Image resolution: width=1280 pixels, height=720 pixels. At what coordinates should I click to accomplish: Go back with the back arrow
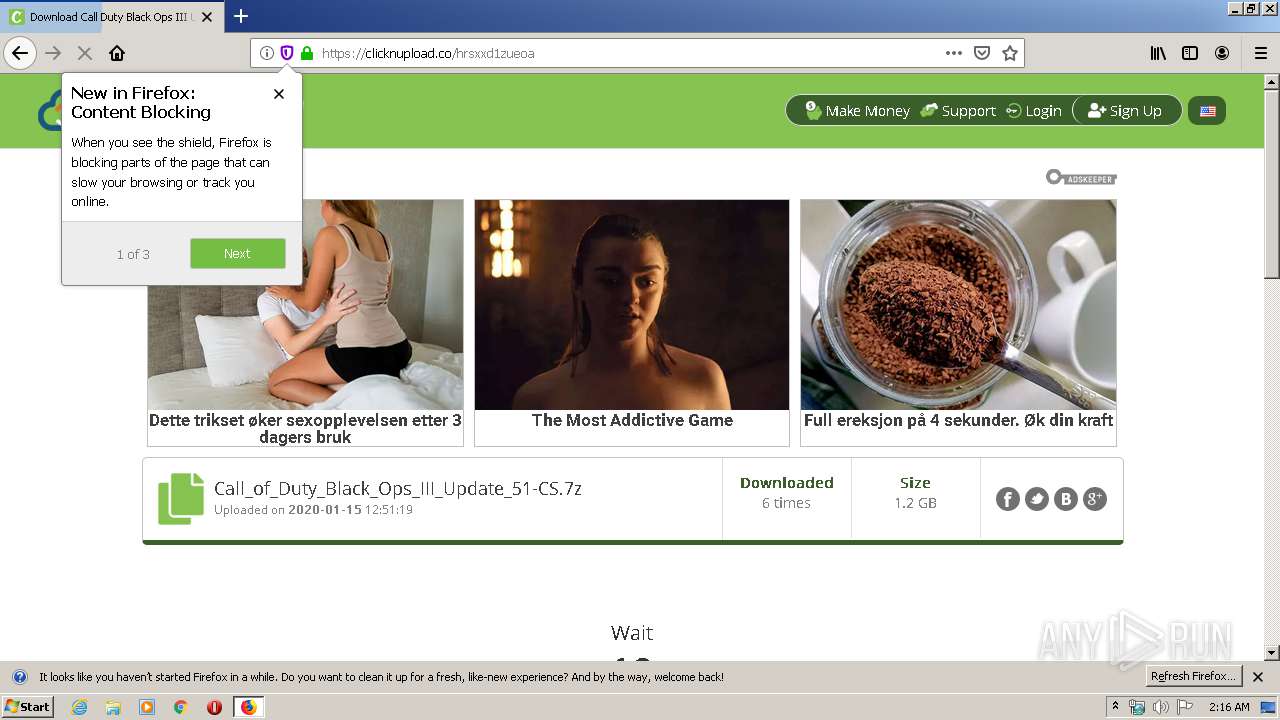click(x=20, y=53)
